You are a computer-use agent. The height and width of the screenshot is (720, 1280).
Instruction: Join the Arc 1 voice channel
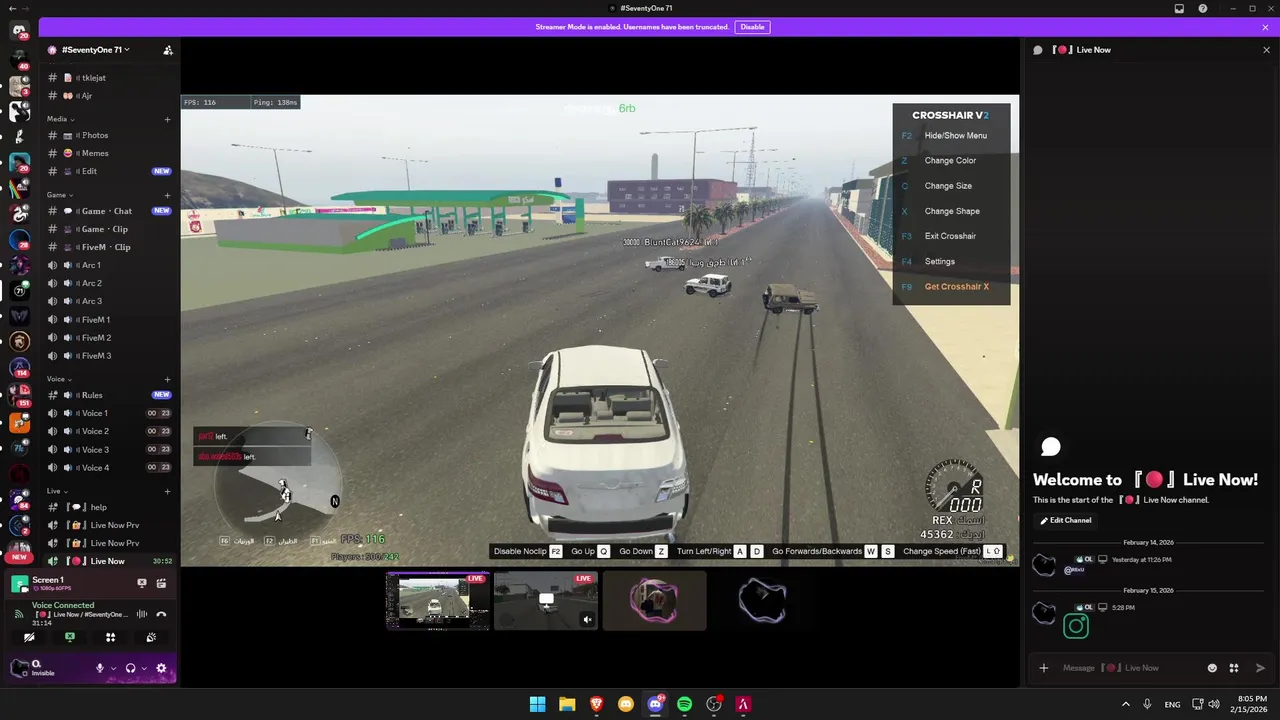tap(109, 265)
